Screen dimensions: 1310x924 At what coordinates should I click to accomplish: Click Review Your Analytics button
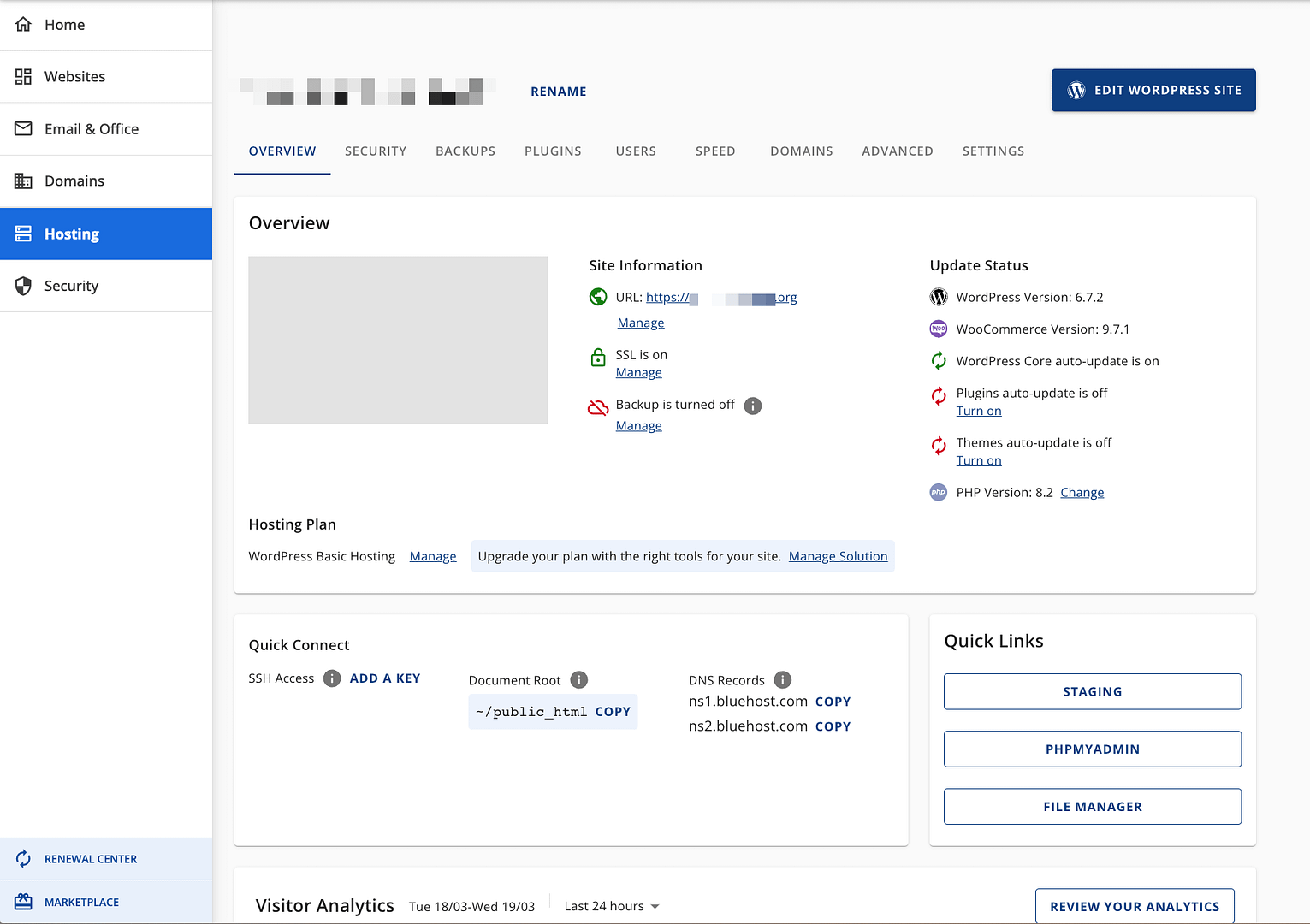click(x=1135, y=906)
